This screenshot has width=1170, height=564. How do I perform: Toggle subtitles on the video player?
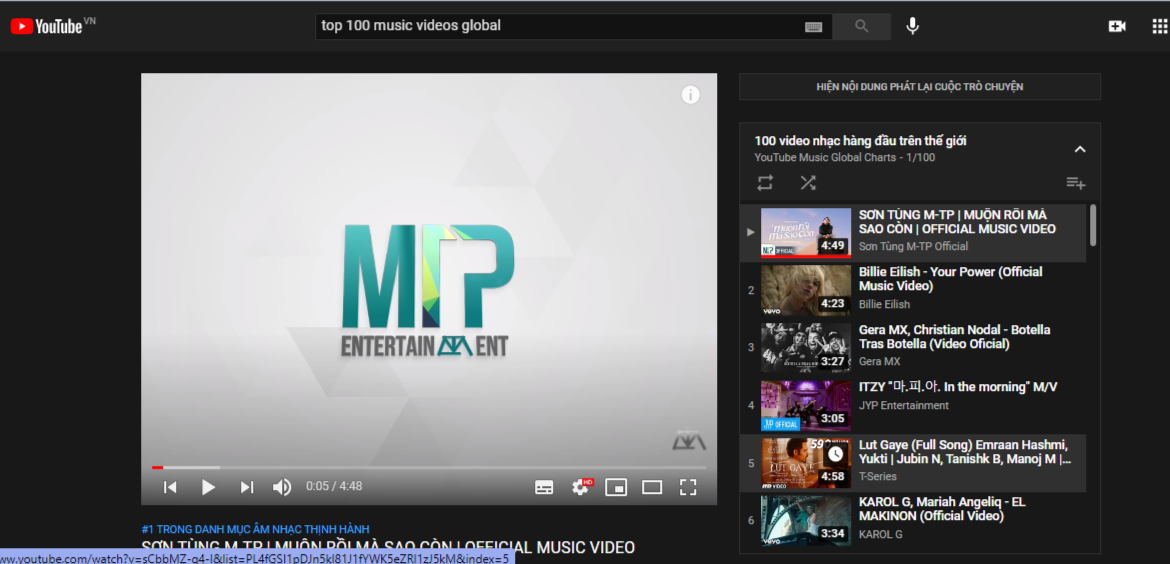(x=544, y=487)
